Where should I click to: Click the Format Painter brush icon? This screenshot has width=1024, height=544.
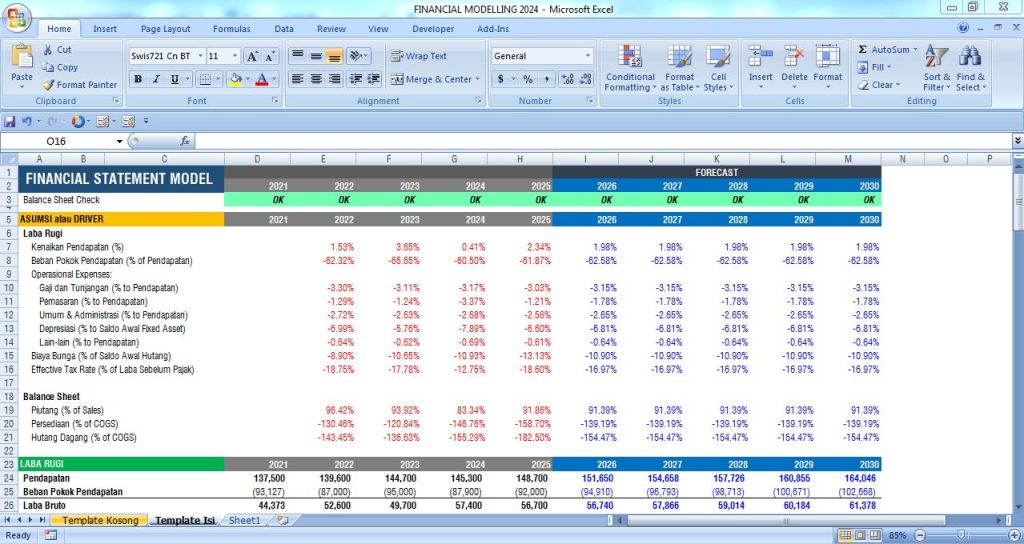click(49, 85)
